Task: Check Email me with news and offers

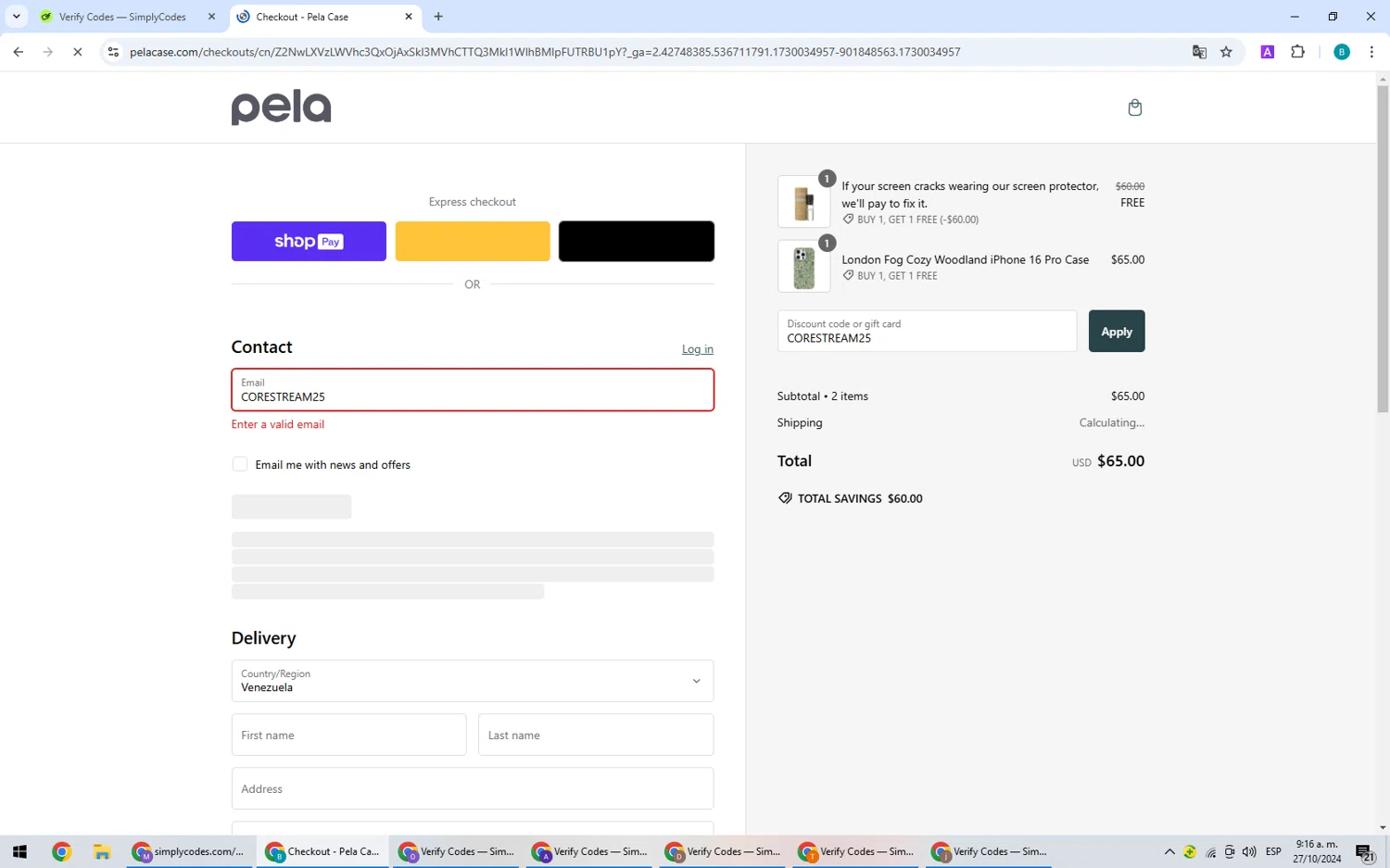Action: click(240, 464)
